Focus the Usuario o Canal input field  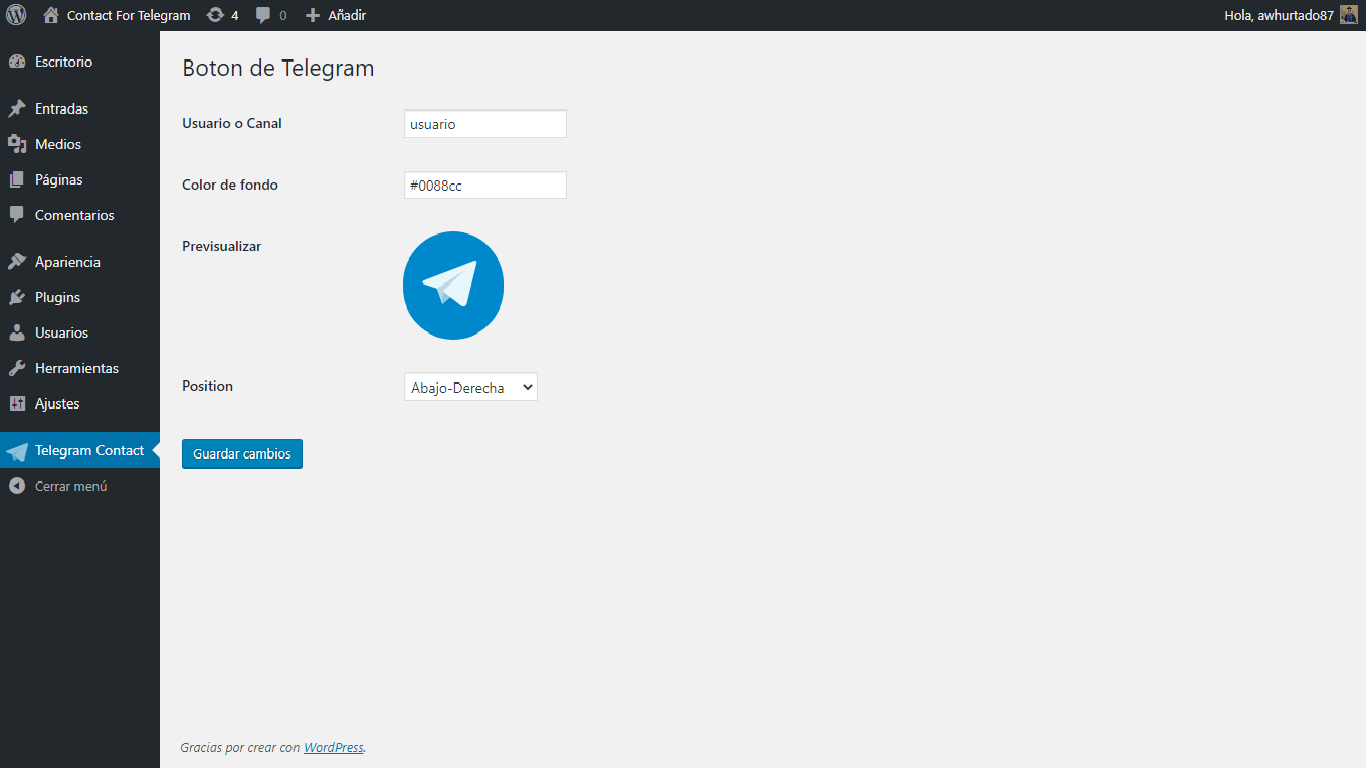click(485, 124)
